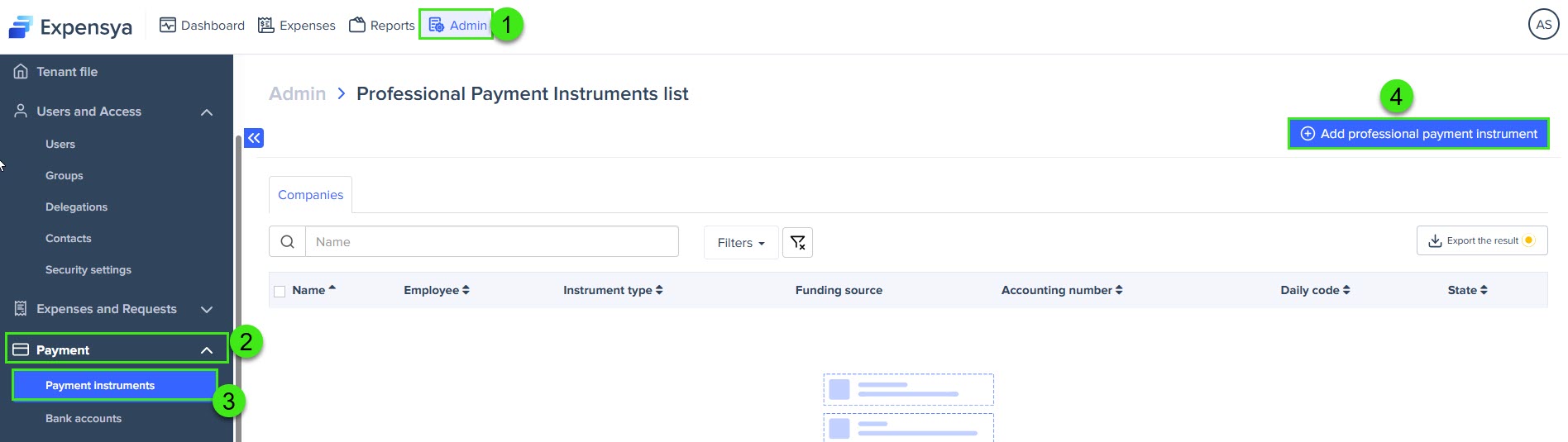Screen dimensions: 1568x442
Task: Sort by the State column
Action: (x=1467, y=290)
